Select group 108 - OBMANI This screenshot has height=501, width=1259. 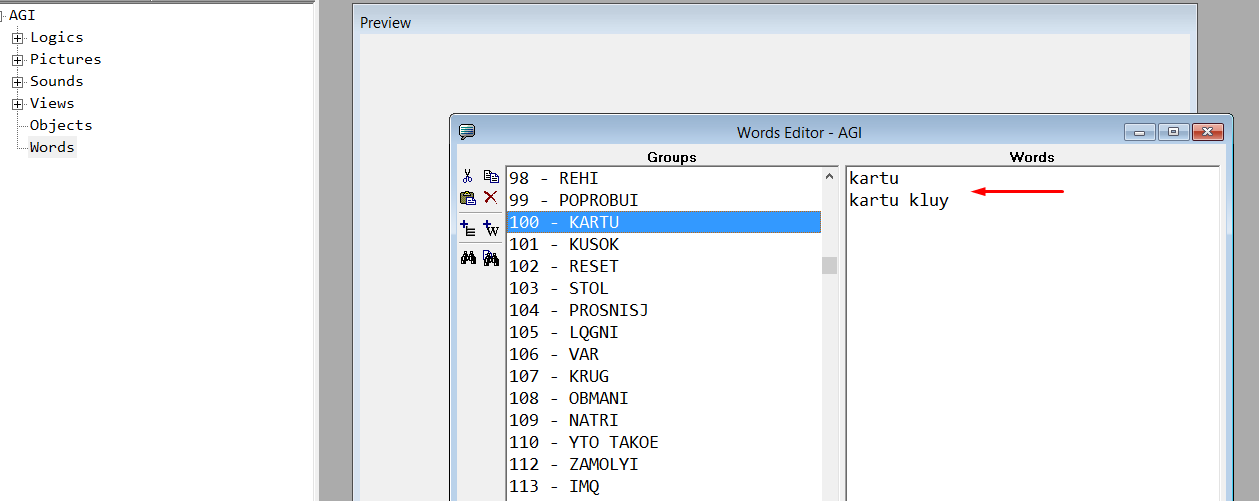click(664, 398)
